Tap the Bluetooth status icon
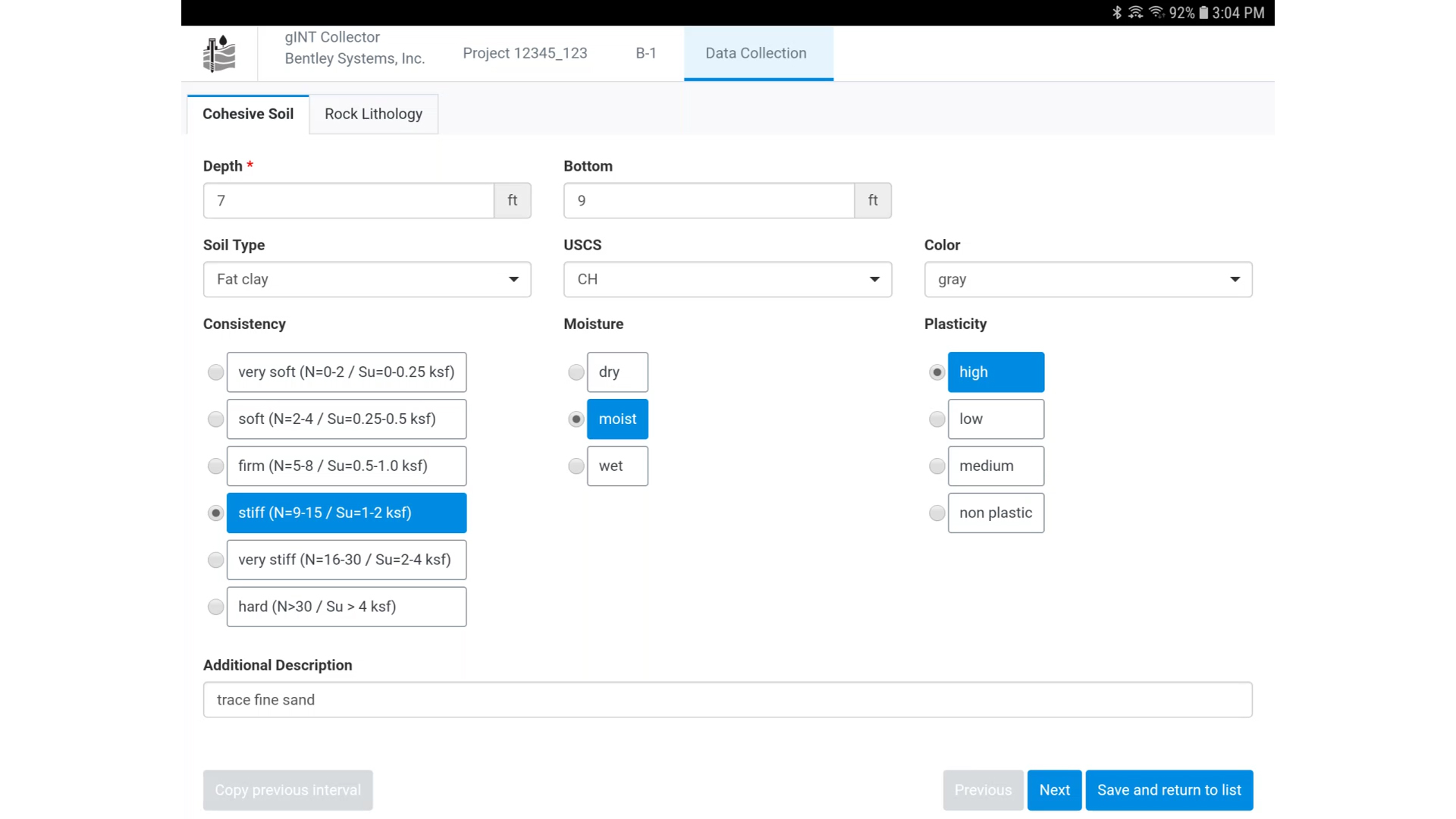This screenshot has height=819, width=1456. [1116, 12]
